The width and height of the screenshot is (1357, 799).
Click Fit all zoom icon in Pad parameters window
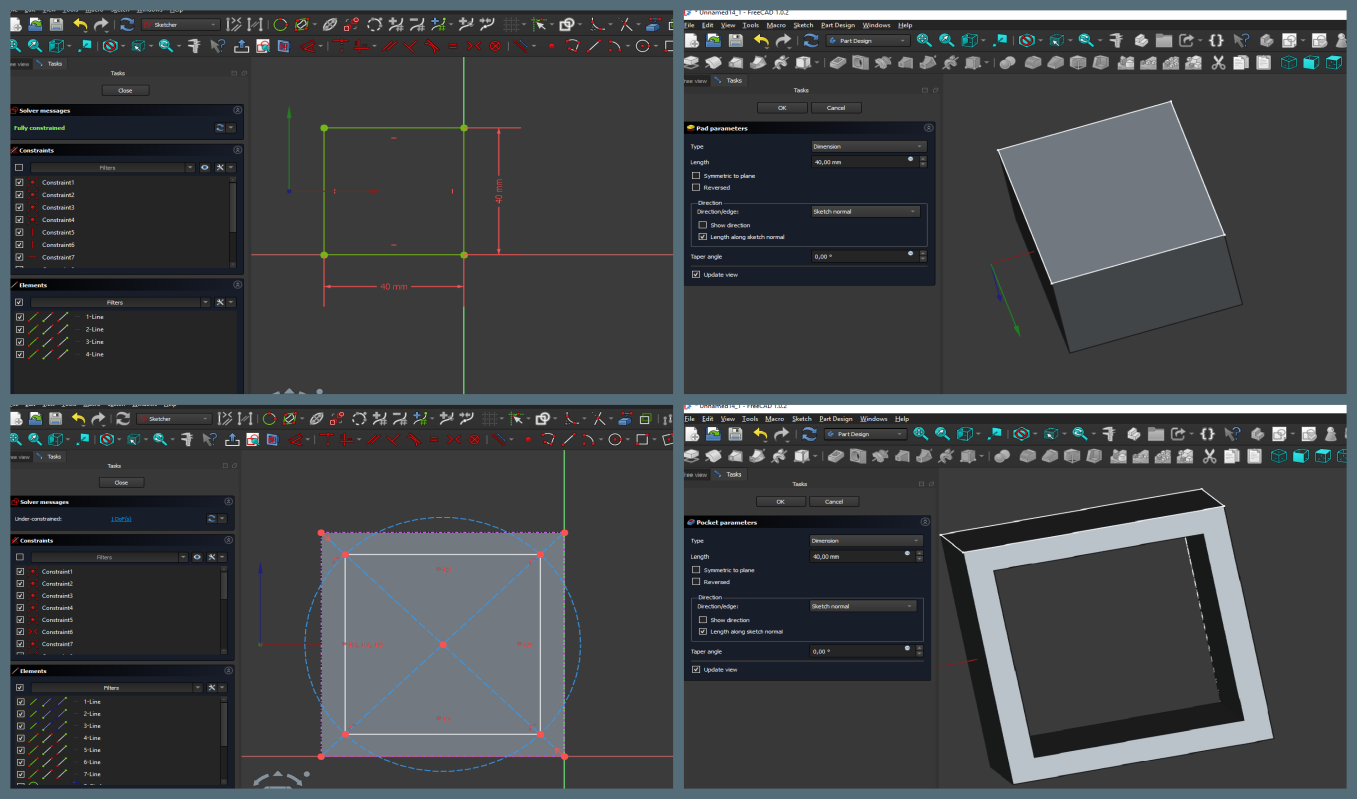pos(923,40)
